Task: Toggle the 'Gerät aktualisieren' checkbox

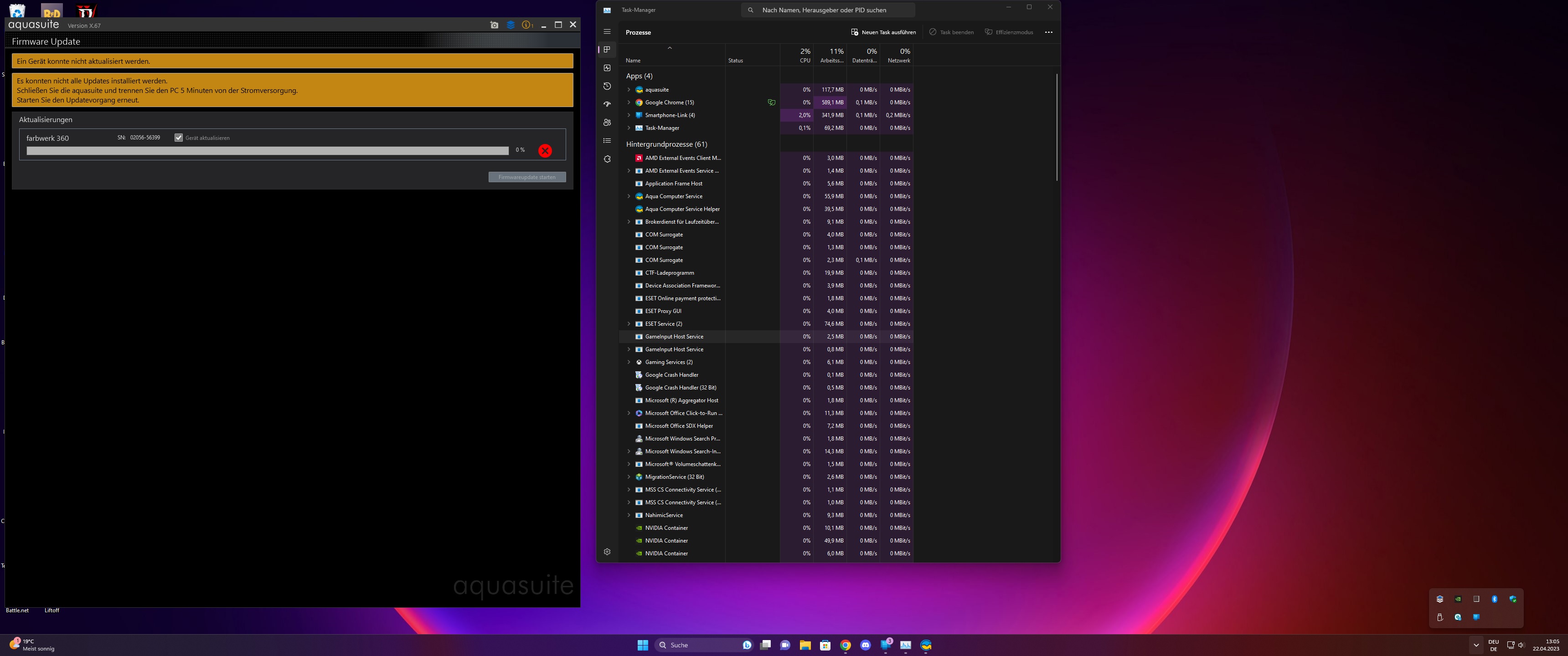Action: click(178, 138)
